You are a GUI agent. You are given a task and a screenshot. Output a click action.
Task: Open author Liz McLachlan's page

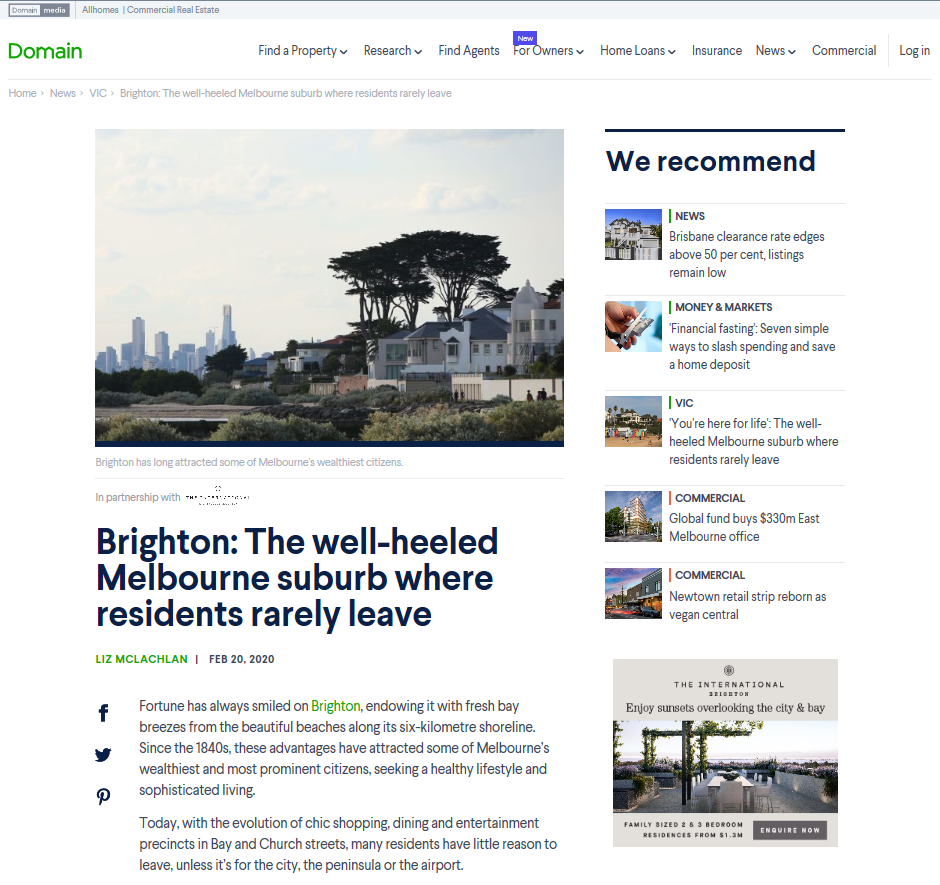pyautogui.click(x=141, y=659)
